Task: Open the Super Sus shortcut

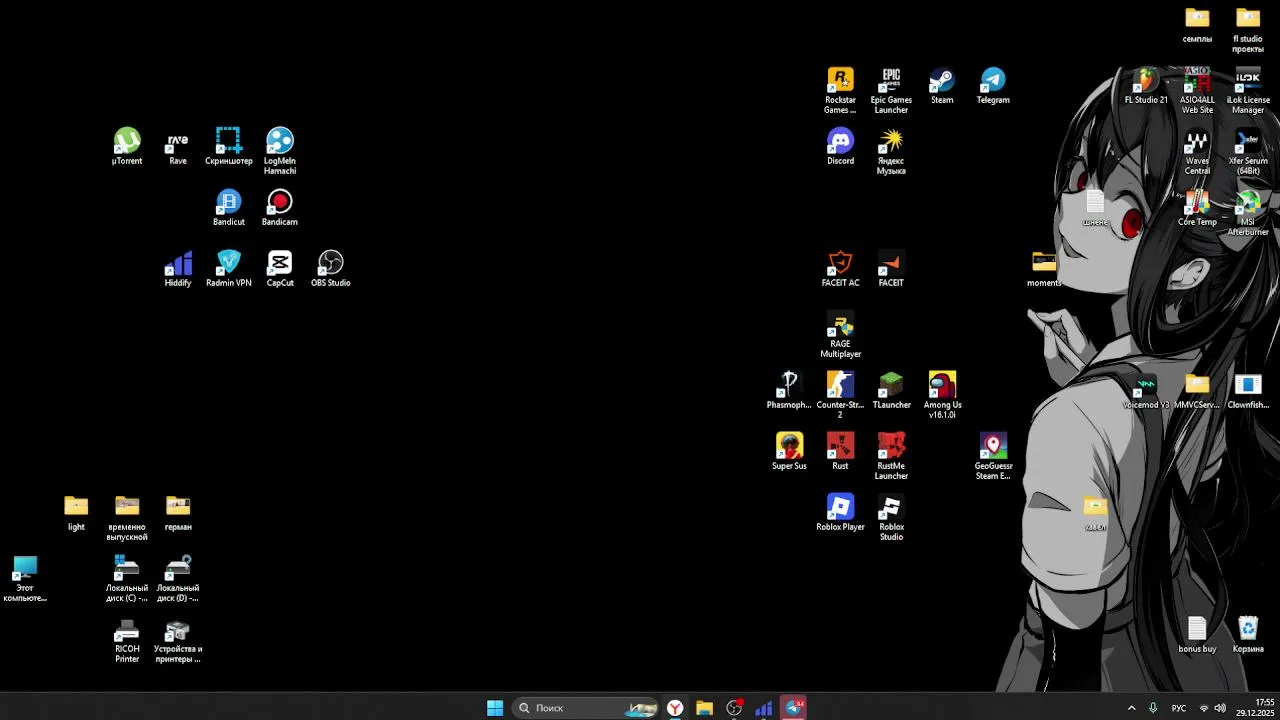Action: [x=789, y=451]
